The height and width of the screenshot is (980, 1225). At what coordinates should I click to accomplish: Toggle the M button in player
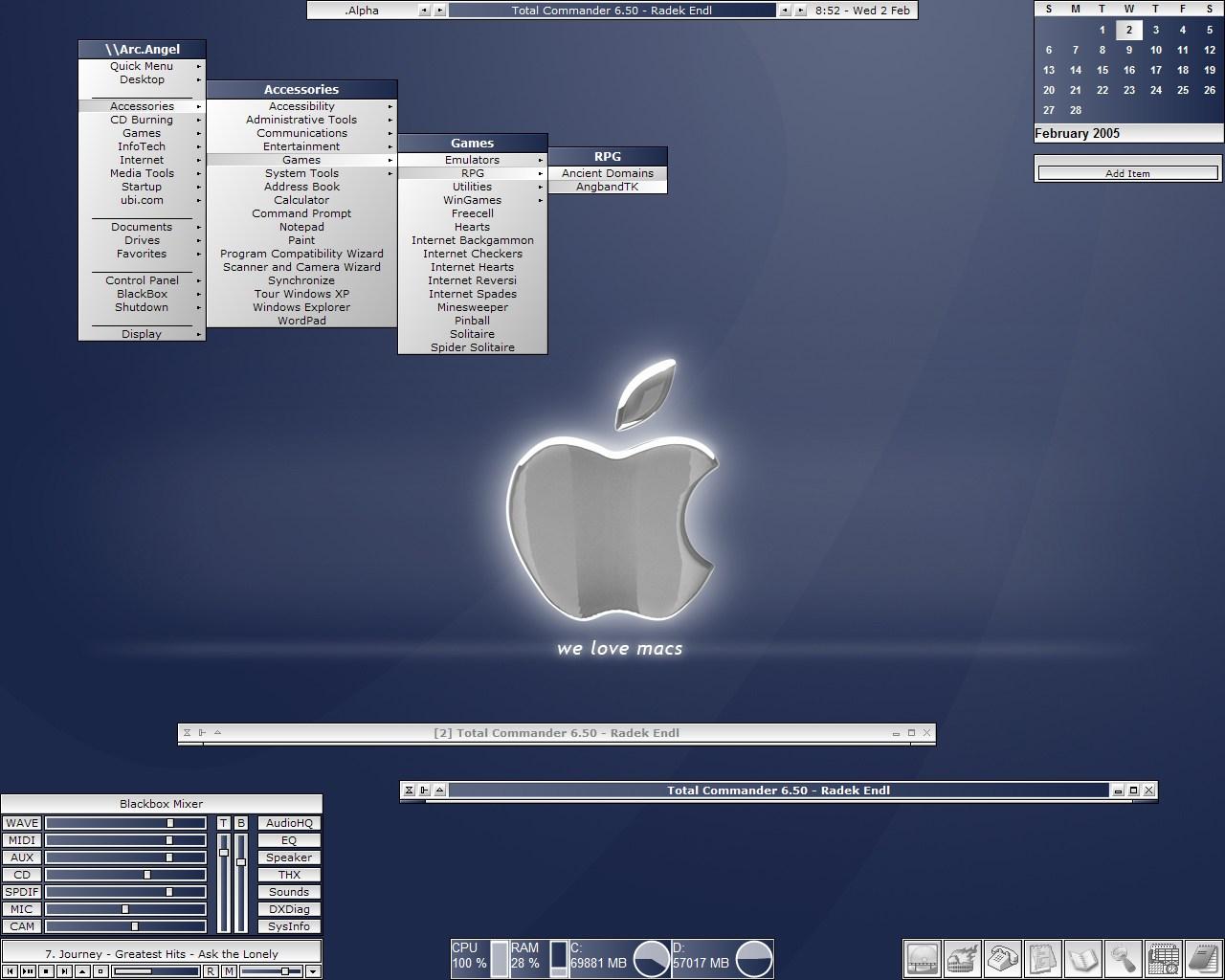[x=229, y=971]
